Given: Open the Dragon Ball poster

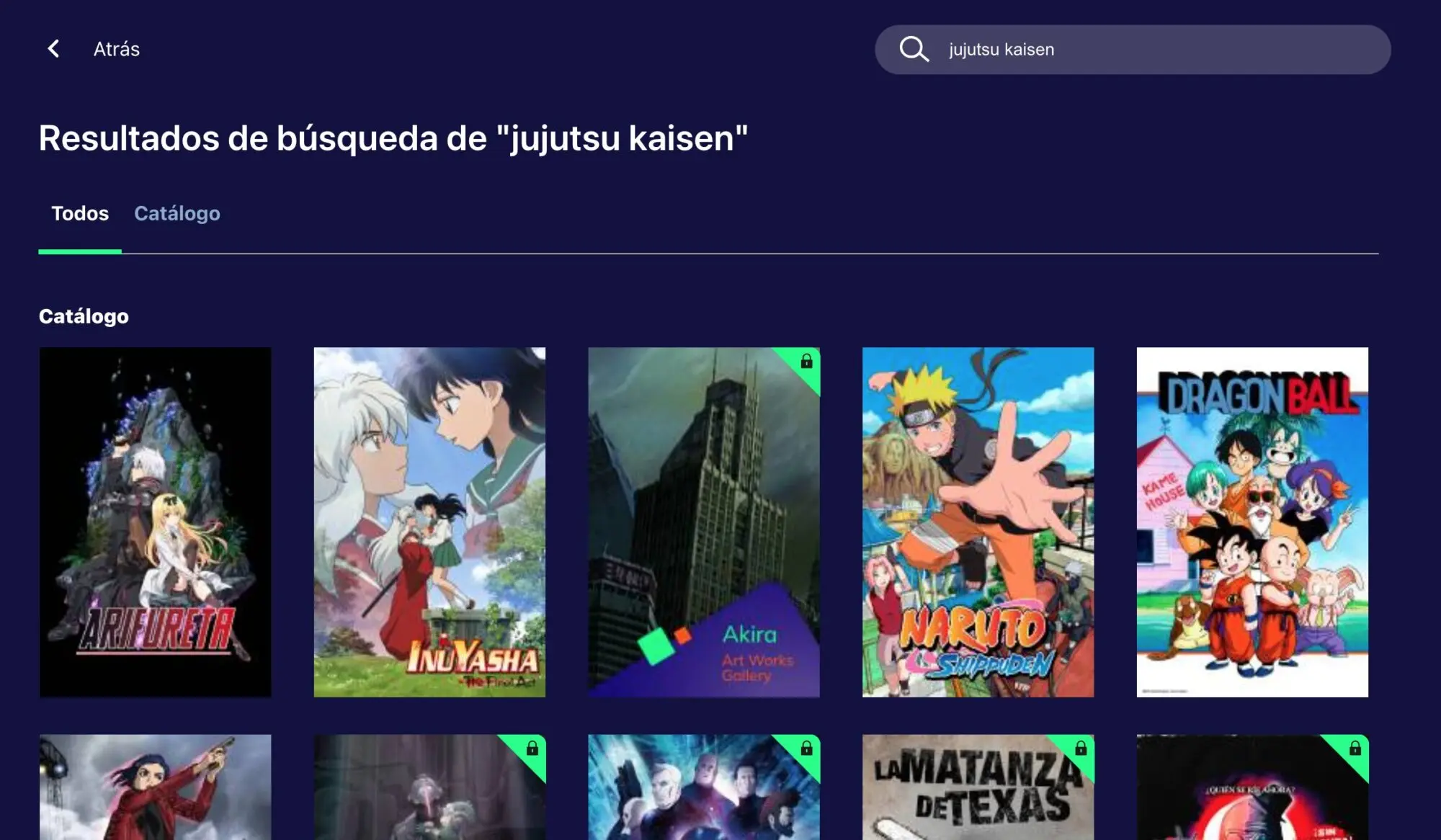Looking at the screenshot, I should (x=1252, y=522).
